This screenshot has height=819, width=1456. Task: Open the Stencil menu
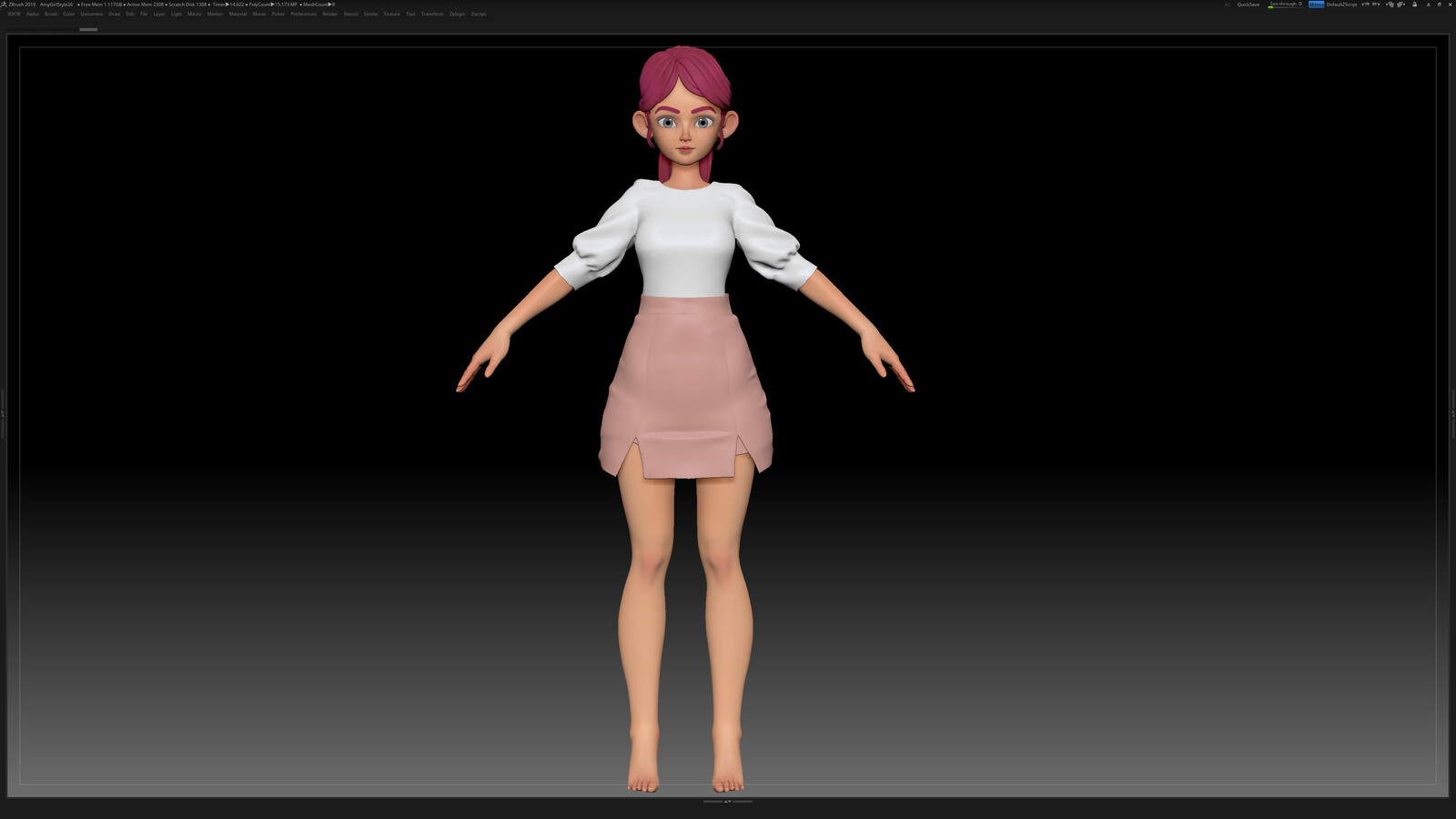coord(351,14)
